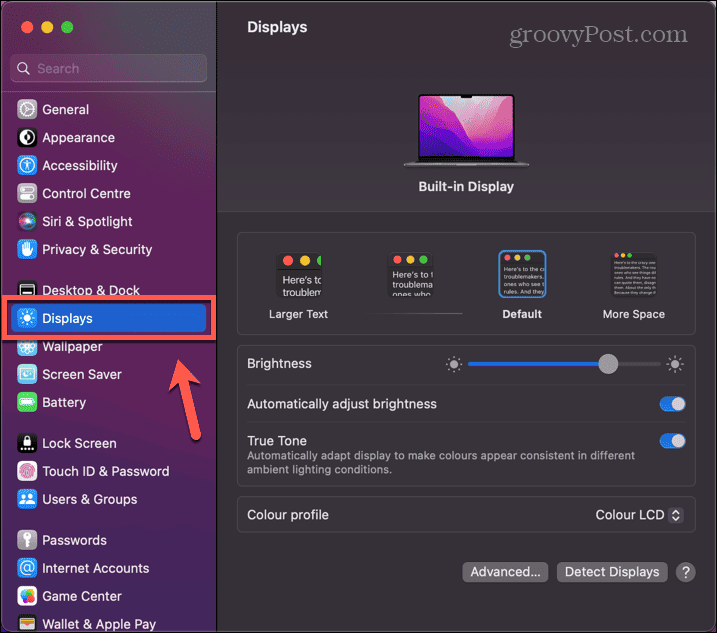Click the Siri & Spotlight icon
Screen dimensions: 717x633
point(27,221)
